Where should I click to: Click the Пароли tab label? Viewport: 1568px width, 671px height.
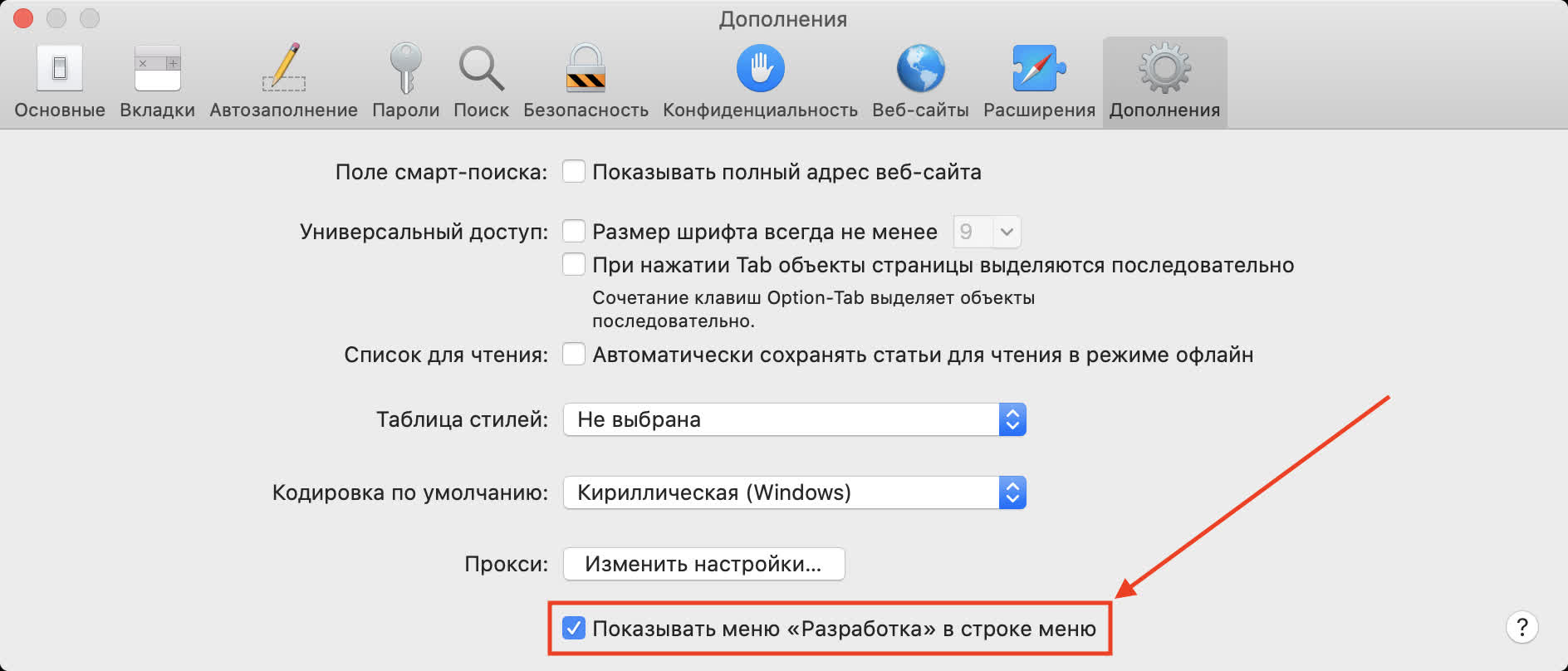pos(405,110)
